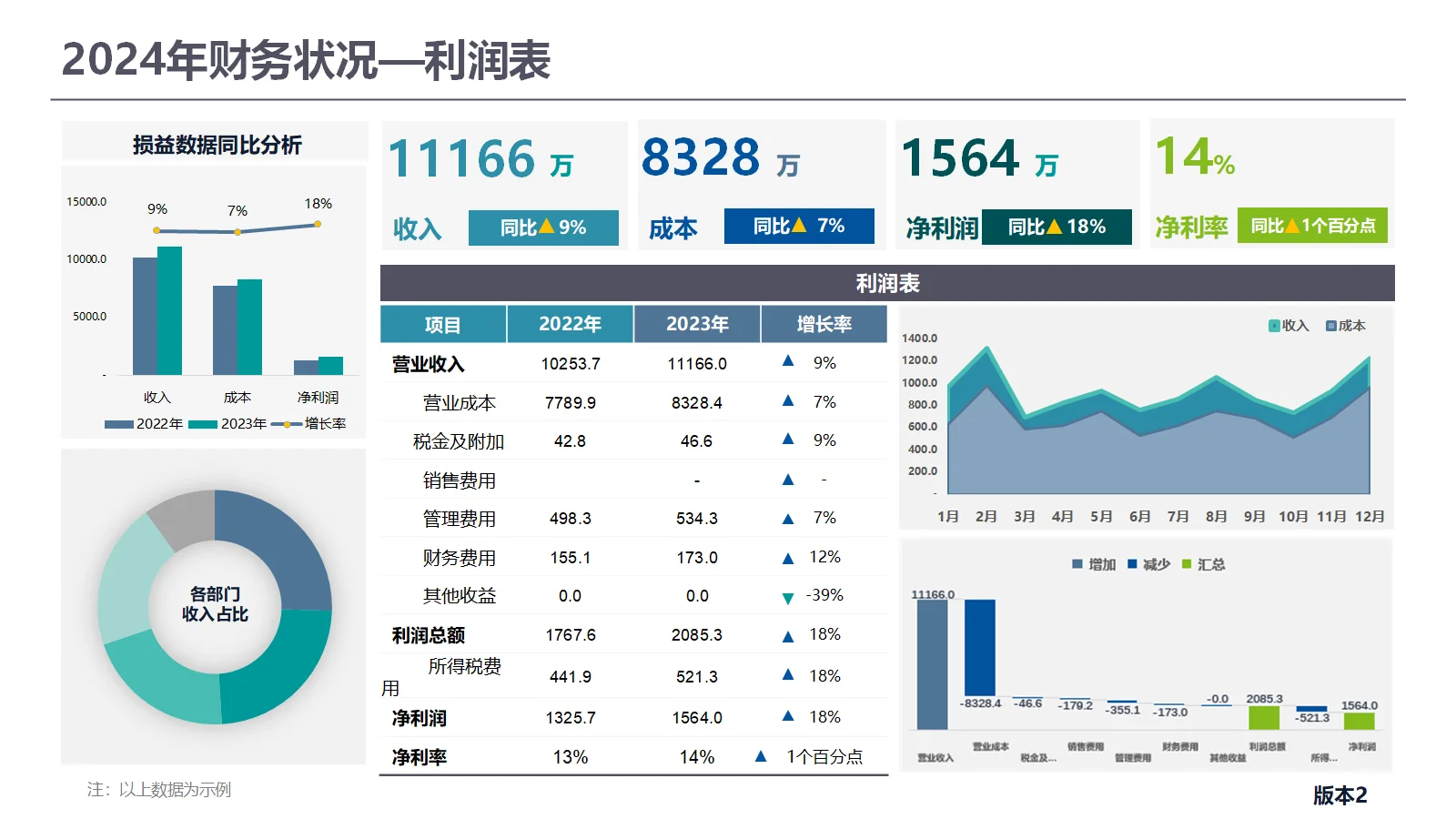Click the 2023年 收入 bar in bar chart
Viewport: 1456px width, 819px height.
coord(169,310)
